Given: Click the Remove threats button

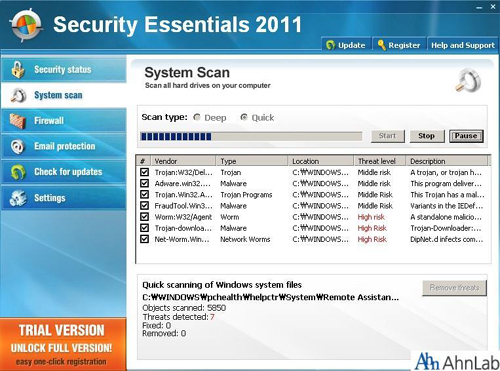Looking at the screenshot, I should [x=454, y=288].
